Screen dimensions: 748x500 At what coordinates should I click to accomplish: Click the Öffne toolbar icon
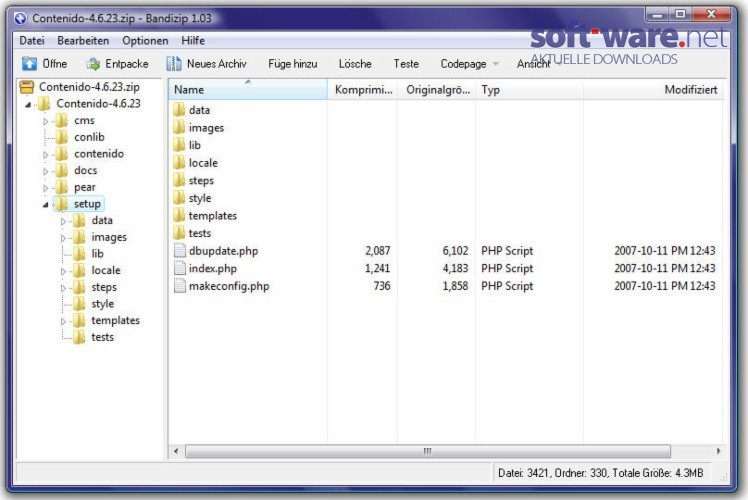29,63
